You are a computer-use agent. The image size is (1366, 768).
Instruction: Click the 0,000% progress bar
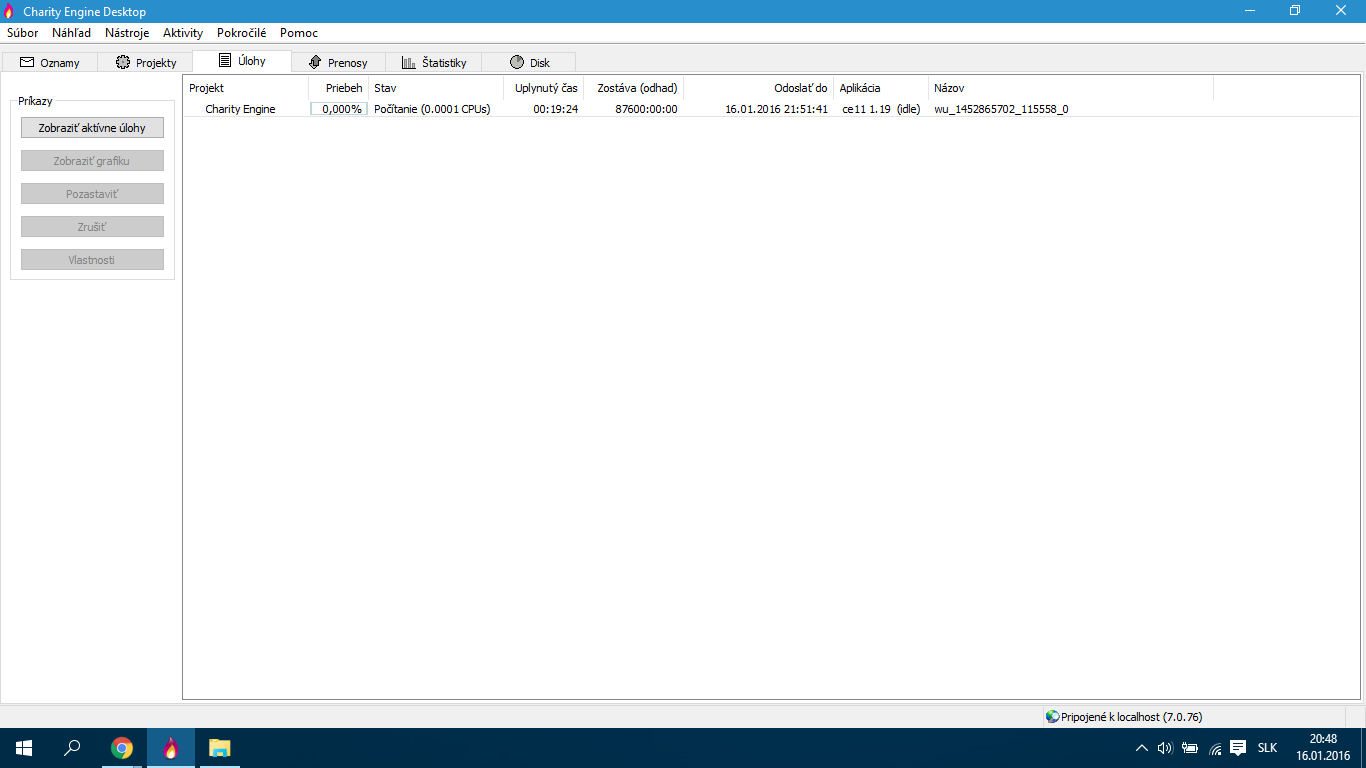click(x=338, y=109)
